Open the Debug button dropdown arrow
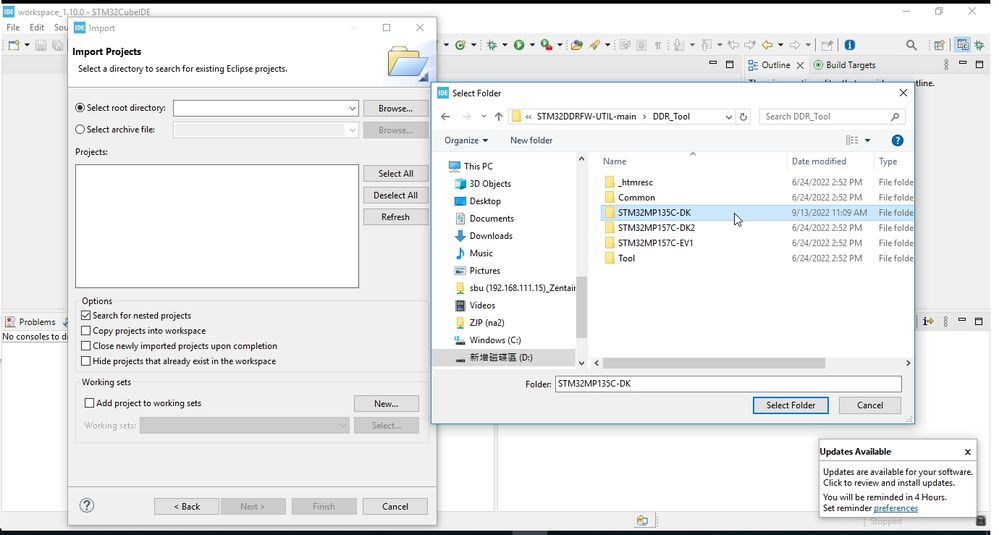The image size is (999, 535). [x=505, y=45]
